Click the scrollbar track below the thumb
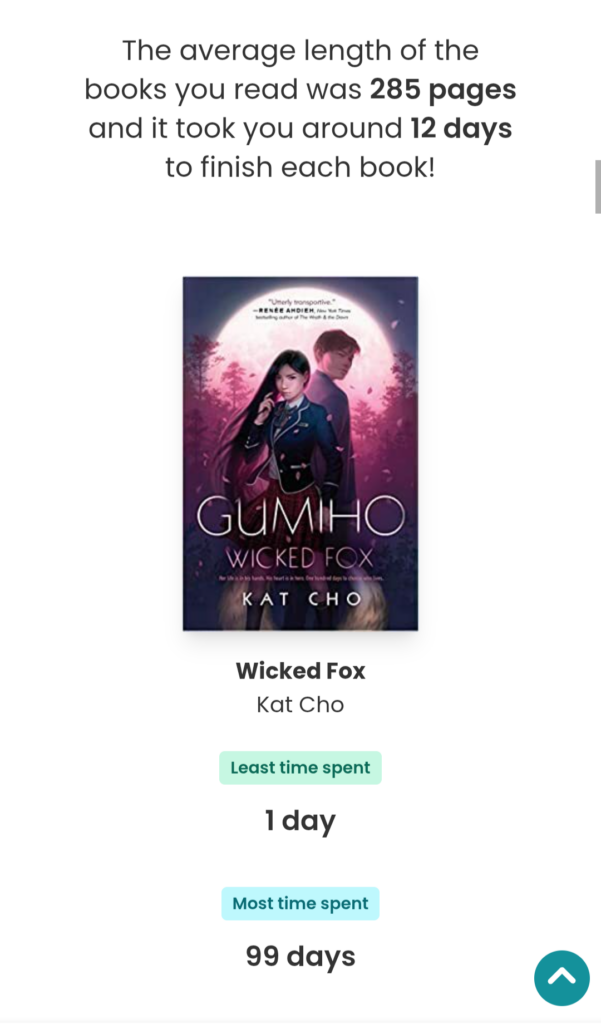The width and height of the screenshot is (601, 1024). [597, 588]
